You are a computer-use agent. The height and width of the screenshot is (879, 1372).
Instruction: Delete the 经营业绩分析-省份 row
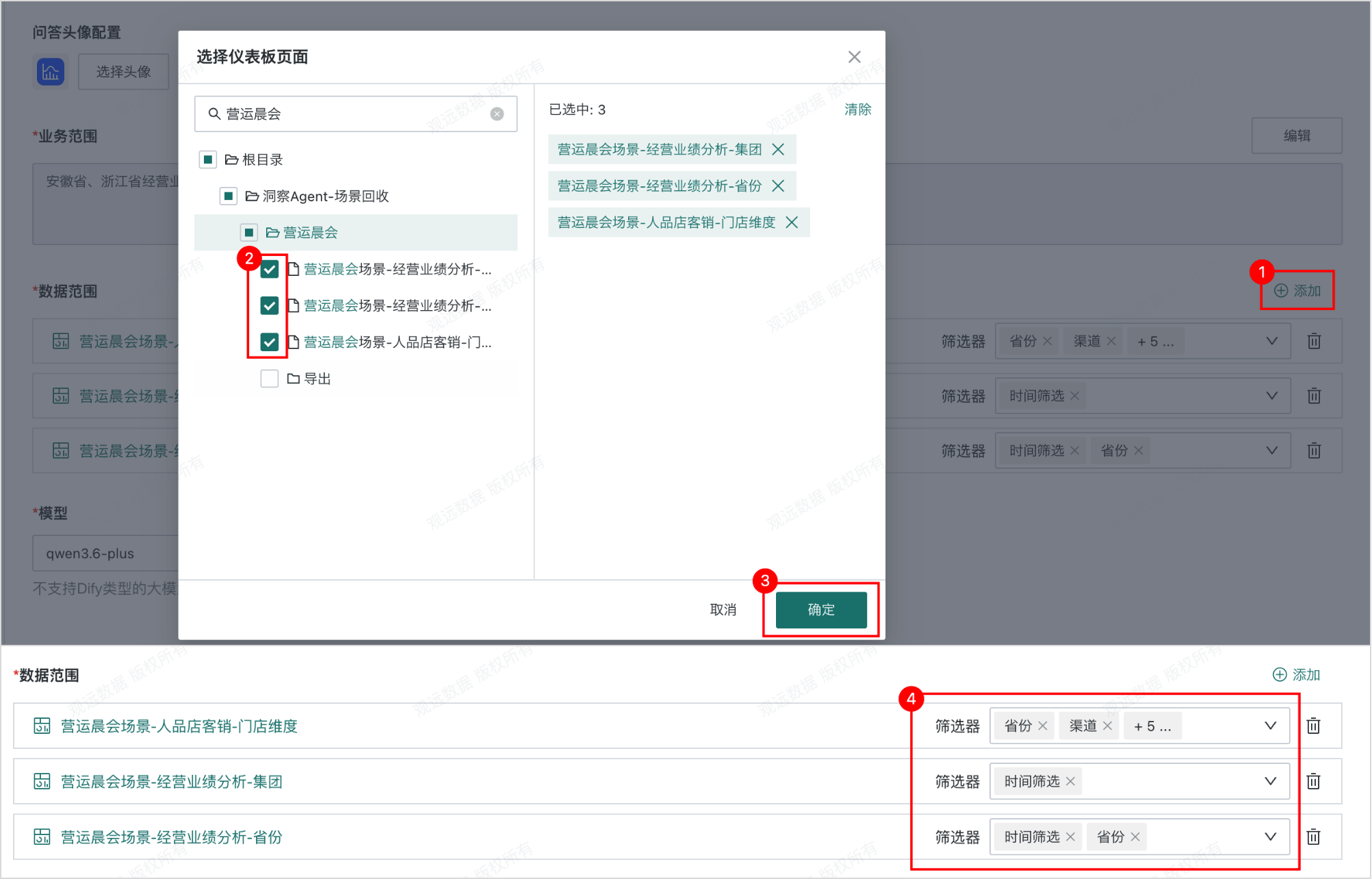point(1313,837)
